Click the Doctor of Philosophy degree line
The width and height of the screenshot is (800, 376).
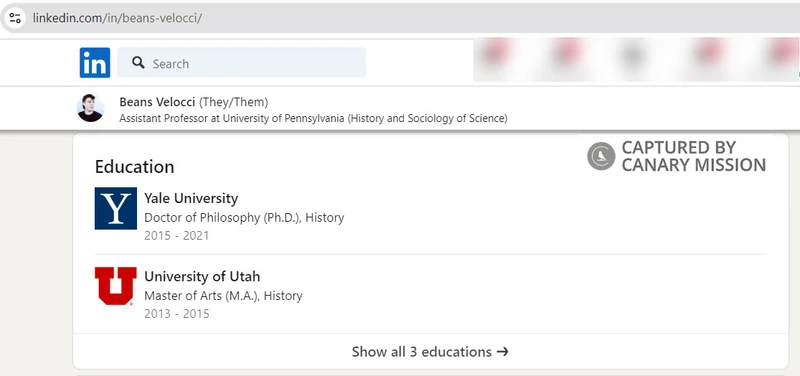point(244,218)
